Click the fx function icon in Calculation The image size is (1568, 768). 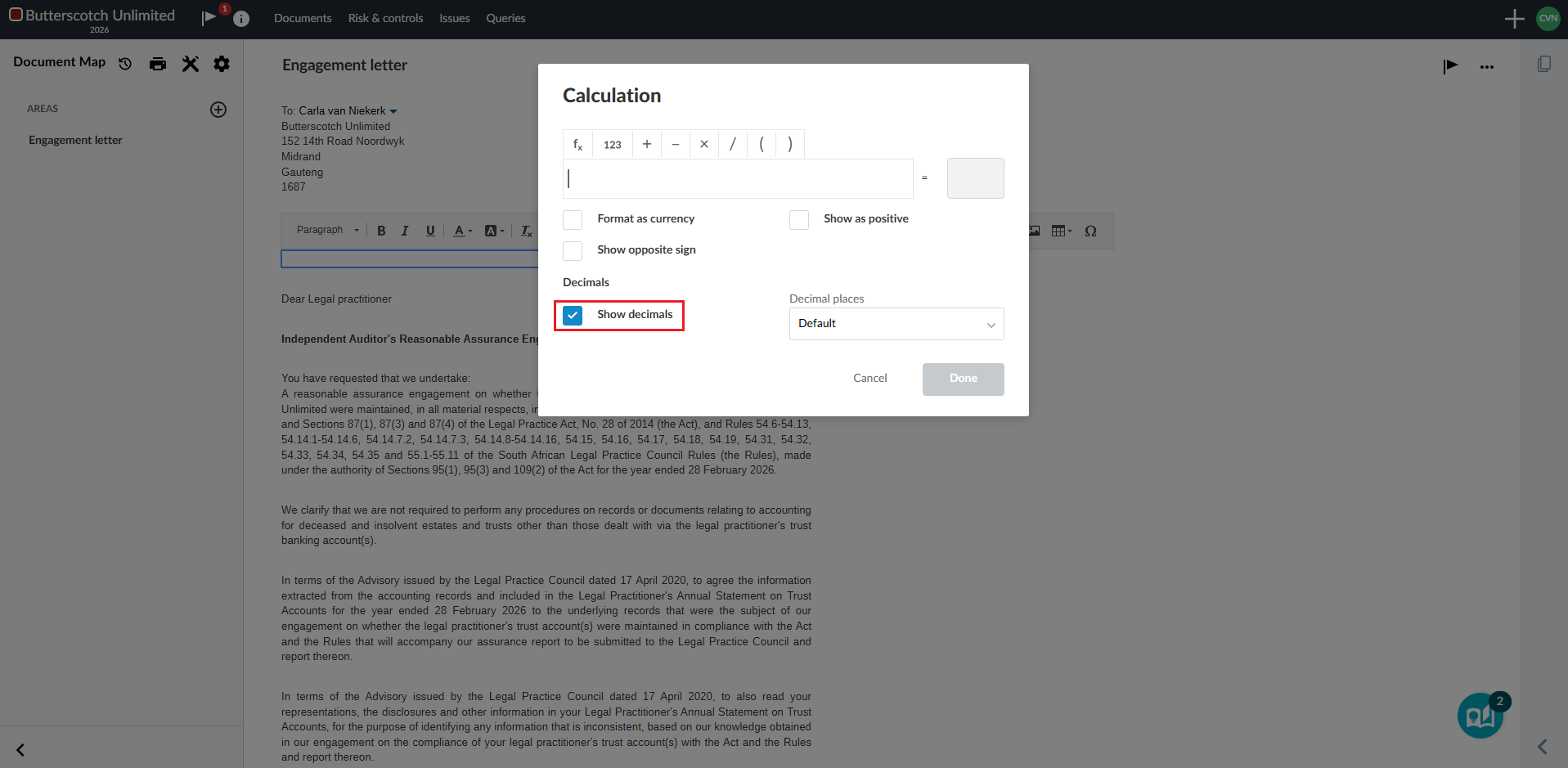pyautogui.click(x=577, y=145)
